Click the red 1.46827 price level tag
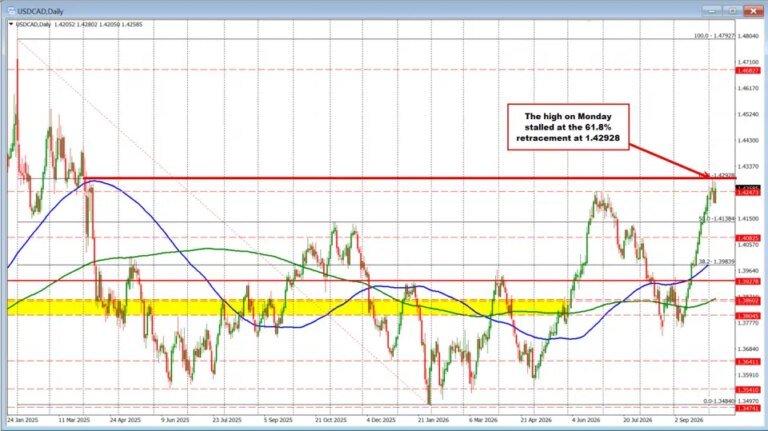Viewport: 768px width, 431px height. [748, 71]
